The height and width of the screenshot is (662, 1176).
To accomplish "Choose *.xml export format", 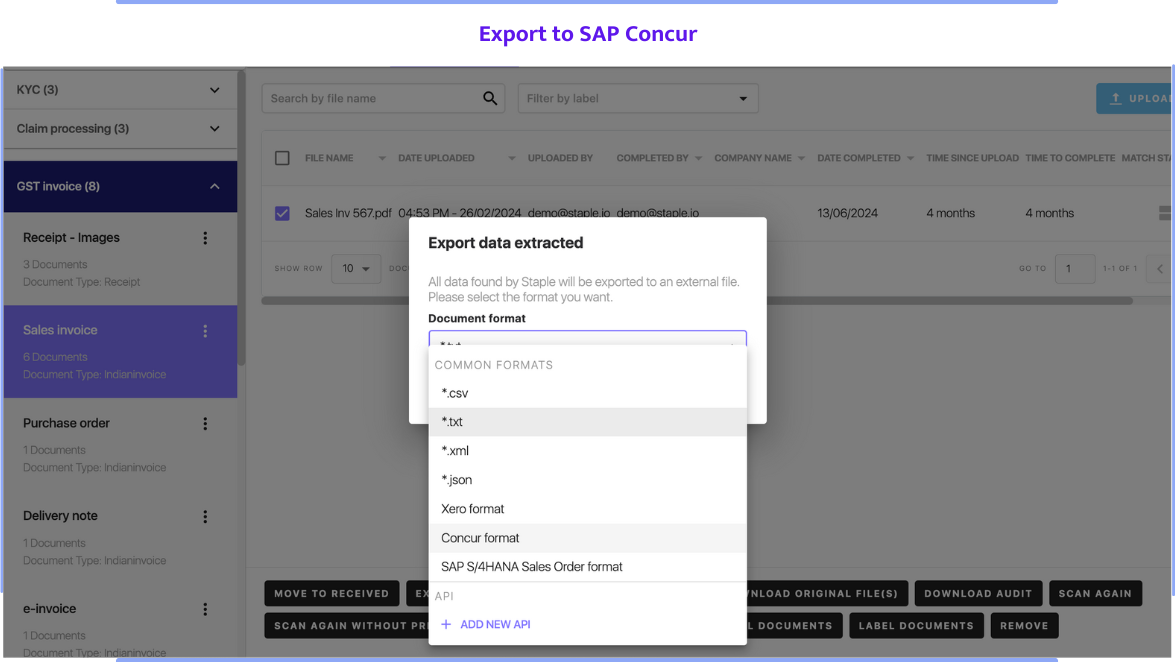I will click(587, 451).
